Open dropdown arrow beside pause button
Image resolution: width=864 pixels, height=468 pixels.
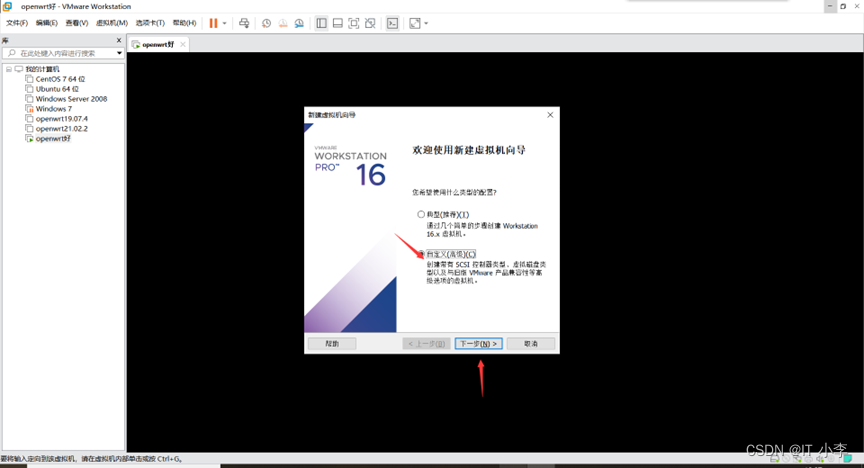[225, 22]
